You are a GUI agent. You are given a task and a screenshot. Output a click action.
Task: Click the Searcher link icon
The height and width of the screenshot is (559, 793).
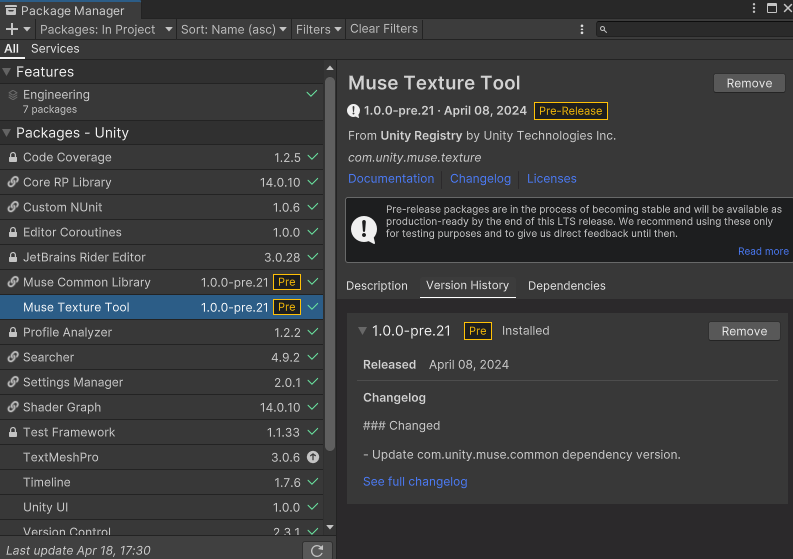pyautogui.click(x=13, y=357)
